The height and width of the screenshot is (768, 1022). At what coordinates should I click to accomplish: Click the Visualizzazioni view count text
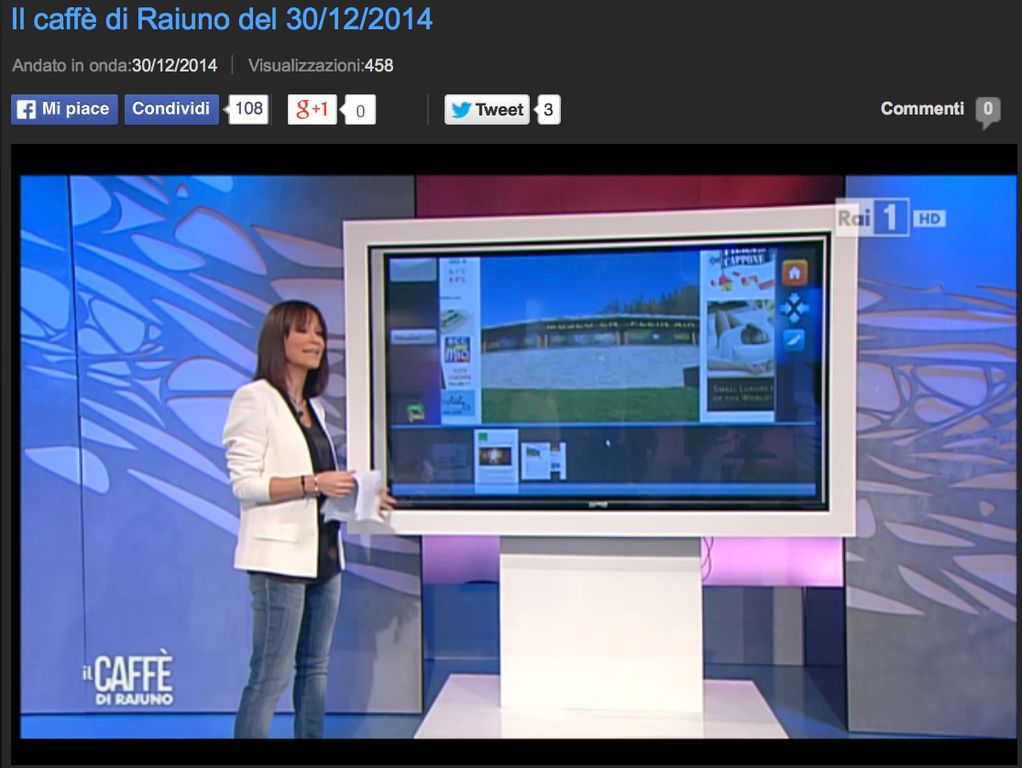point(320,66)
